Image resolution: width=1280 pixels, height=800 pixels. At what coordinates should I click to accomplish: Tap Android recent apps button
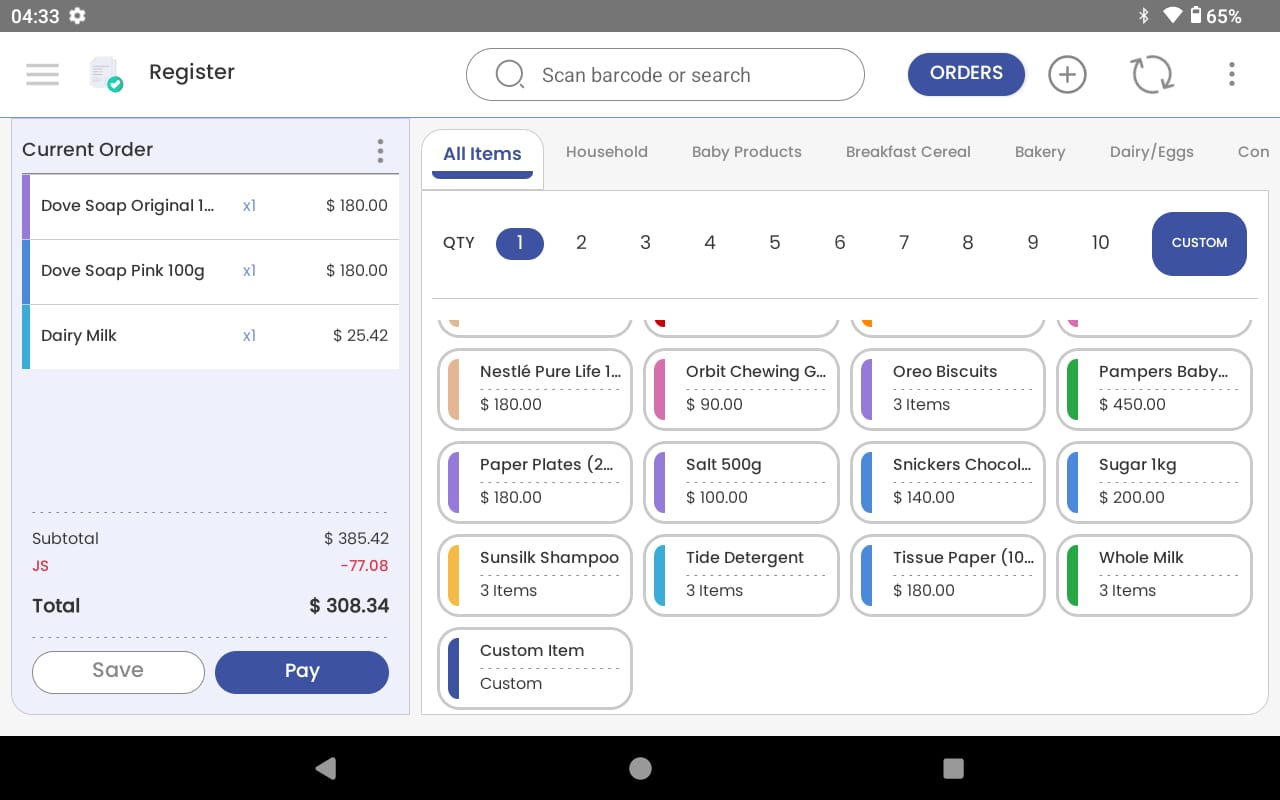953,768
